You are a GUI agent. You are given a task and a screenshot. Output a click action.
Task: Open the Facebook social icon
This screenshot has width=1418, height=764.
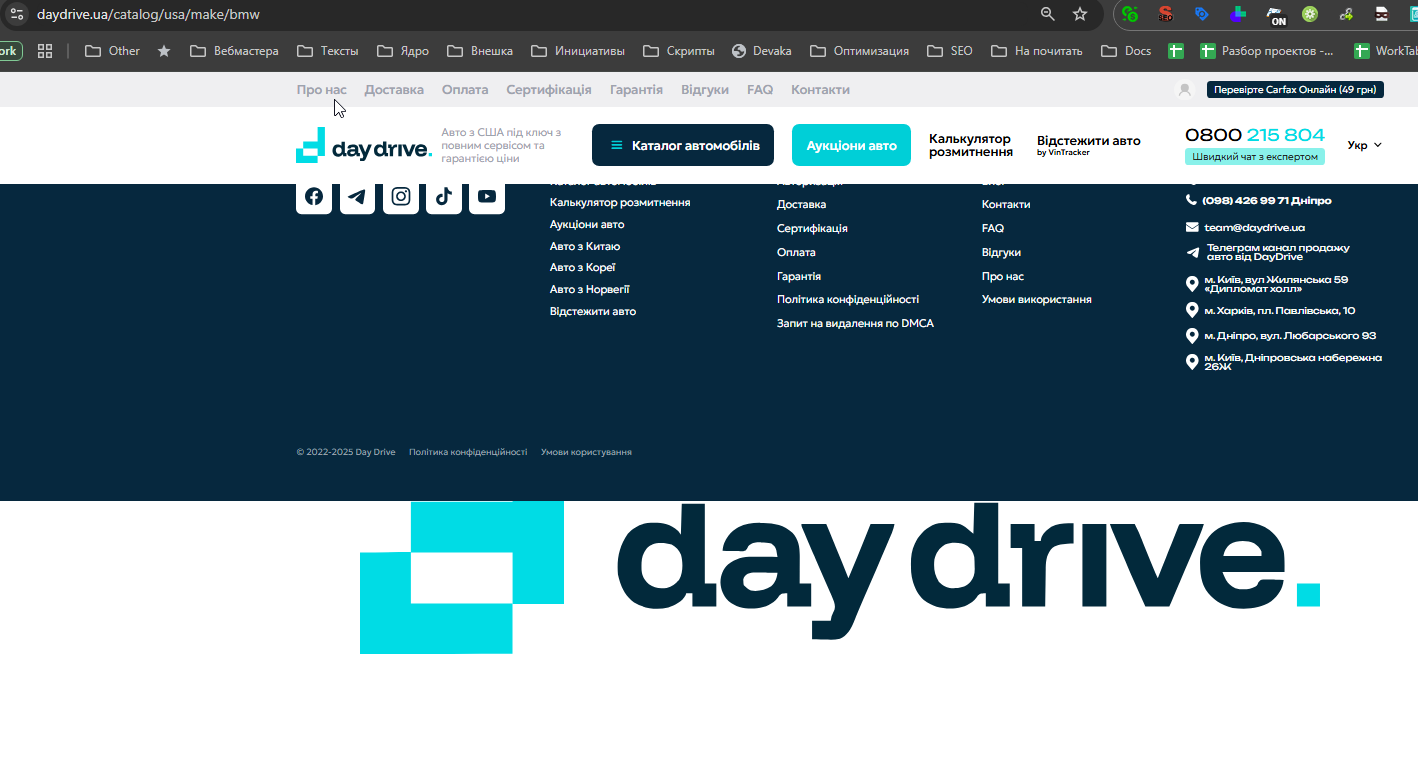314,197
